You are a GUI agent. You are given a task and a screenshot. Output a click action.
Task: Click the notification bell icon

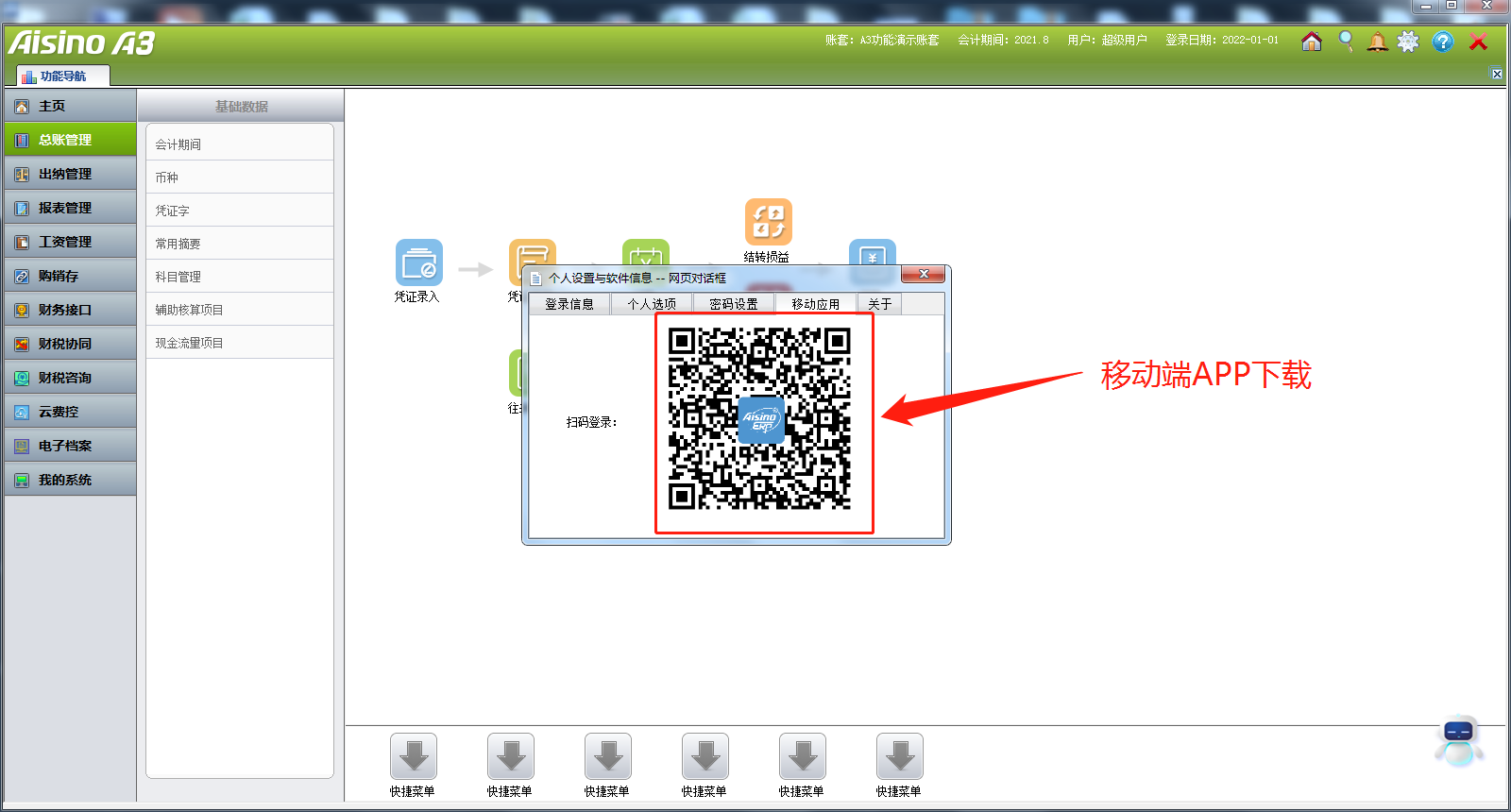(1378, 42)
